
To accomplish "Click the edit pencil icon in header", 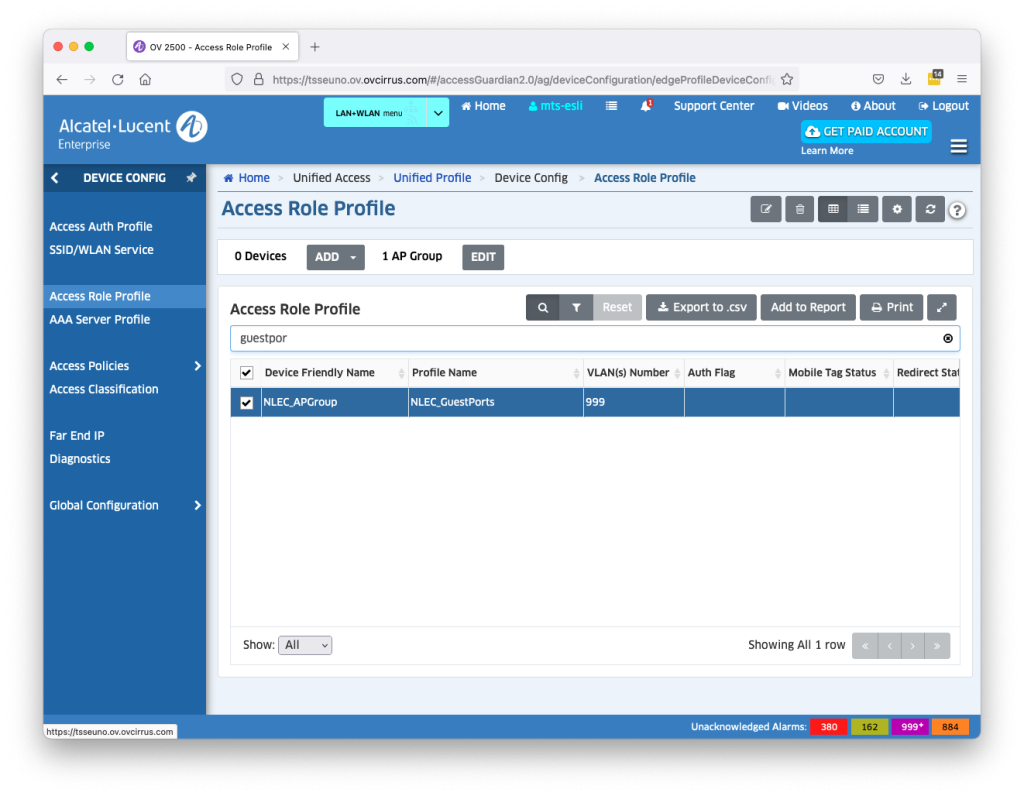I will click(x=766, y=209).
